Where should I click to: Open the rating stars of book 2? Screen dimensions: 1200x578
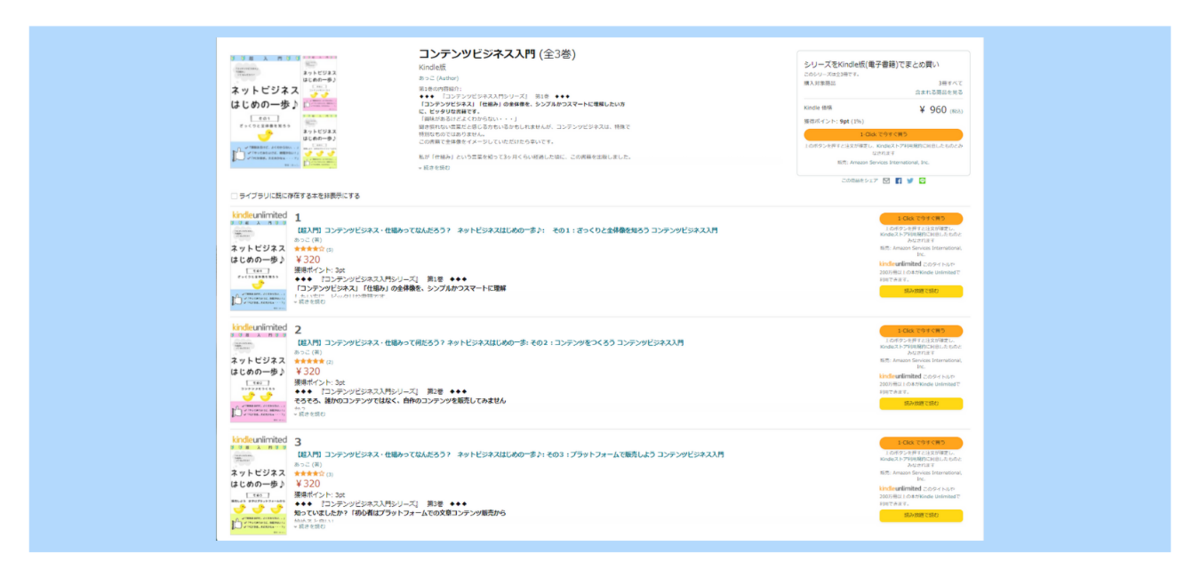309,361
